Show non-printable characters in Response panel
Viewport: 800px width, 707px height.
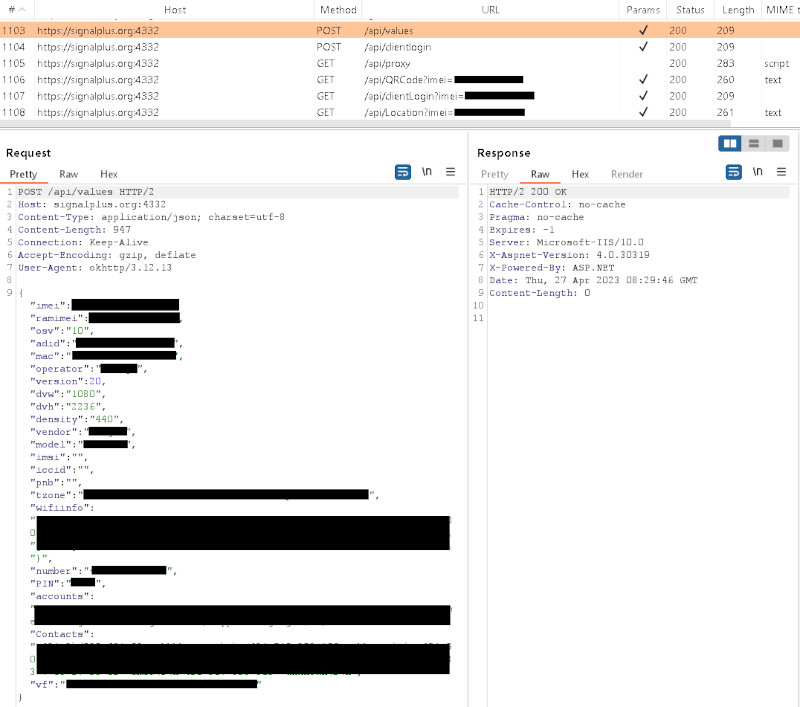click(x=757, y=172)
